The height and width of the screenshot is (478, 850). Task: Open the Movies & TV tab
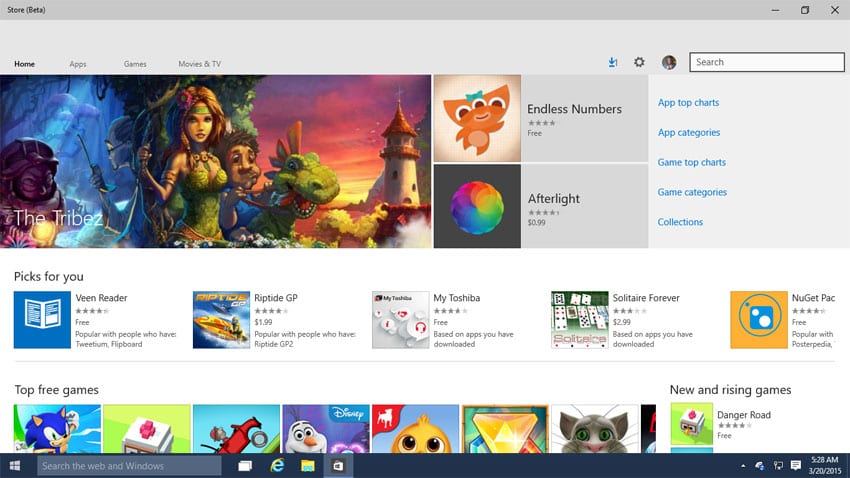[x=199, y=64]
